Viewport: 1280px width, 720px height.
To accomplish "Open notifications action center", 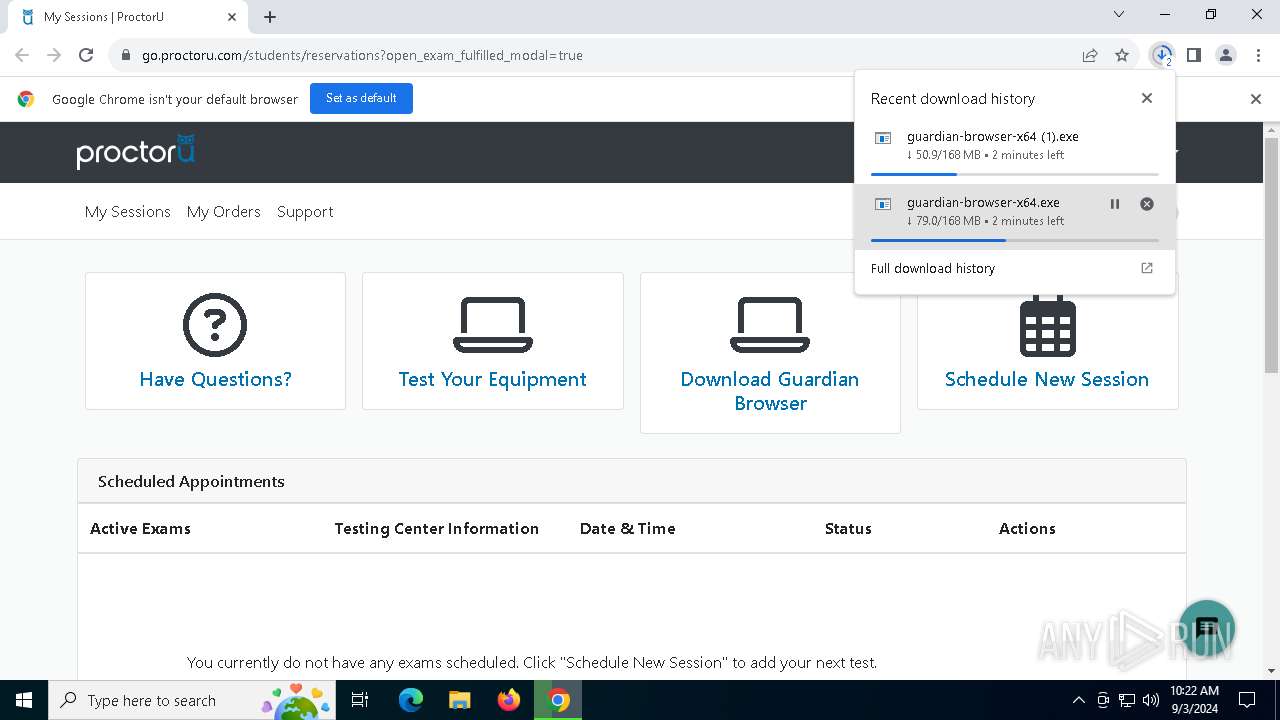I will point(1247,700).
